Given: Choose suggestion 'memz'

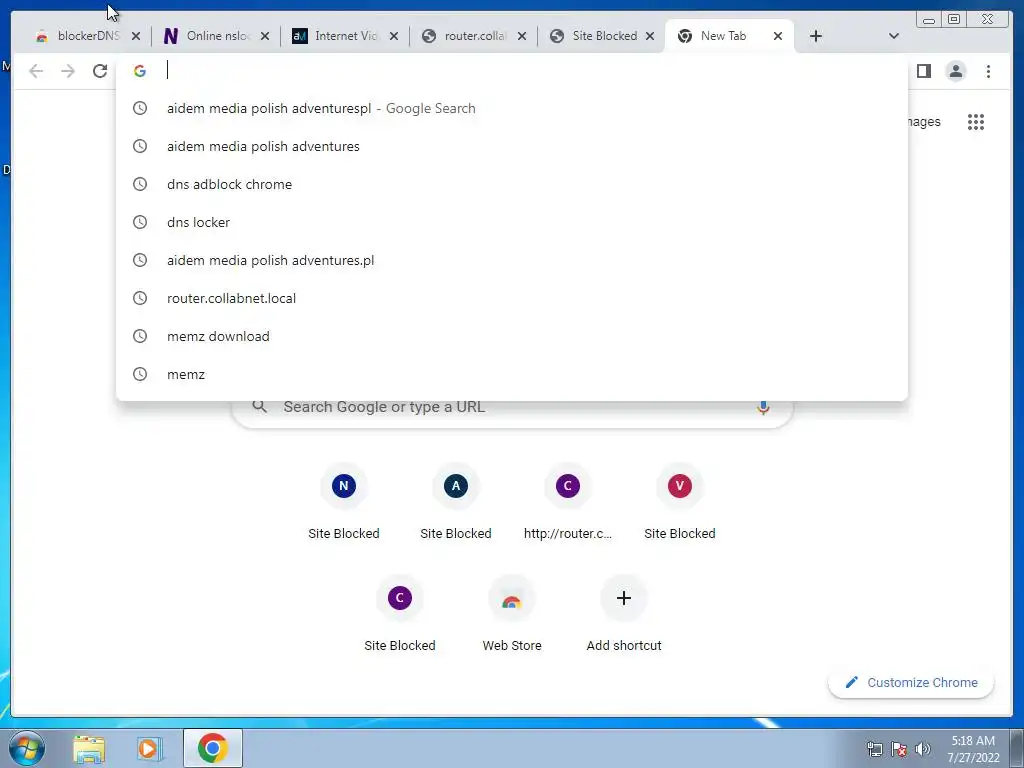Looking at the screenshot, I should (x=511, y=374).
